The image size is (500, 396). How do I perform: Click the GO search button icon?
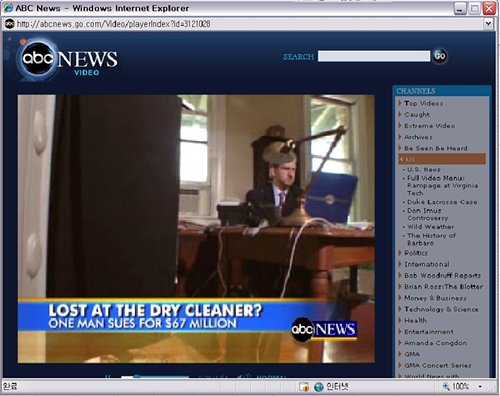[x=440, y=56]
